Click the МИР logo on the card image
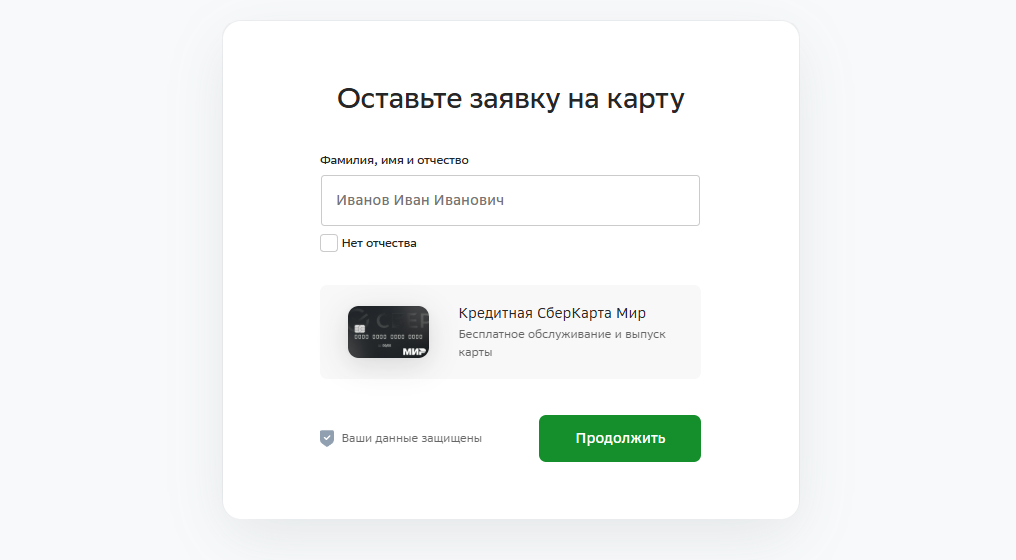1016x560 pixels. tap(415, 351)
